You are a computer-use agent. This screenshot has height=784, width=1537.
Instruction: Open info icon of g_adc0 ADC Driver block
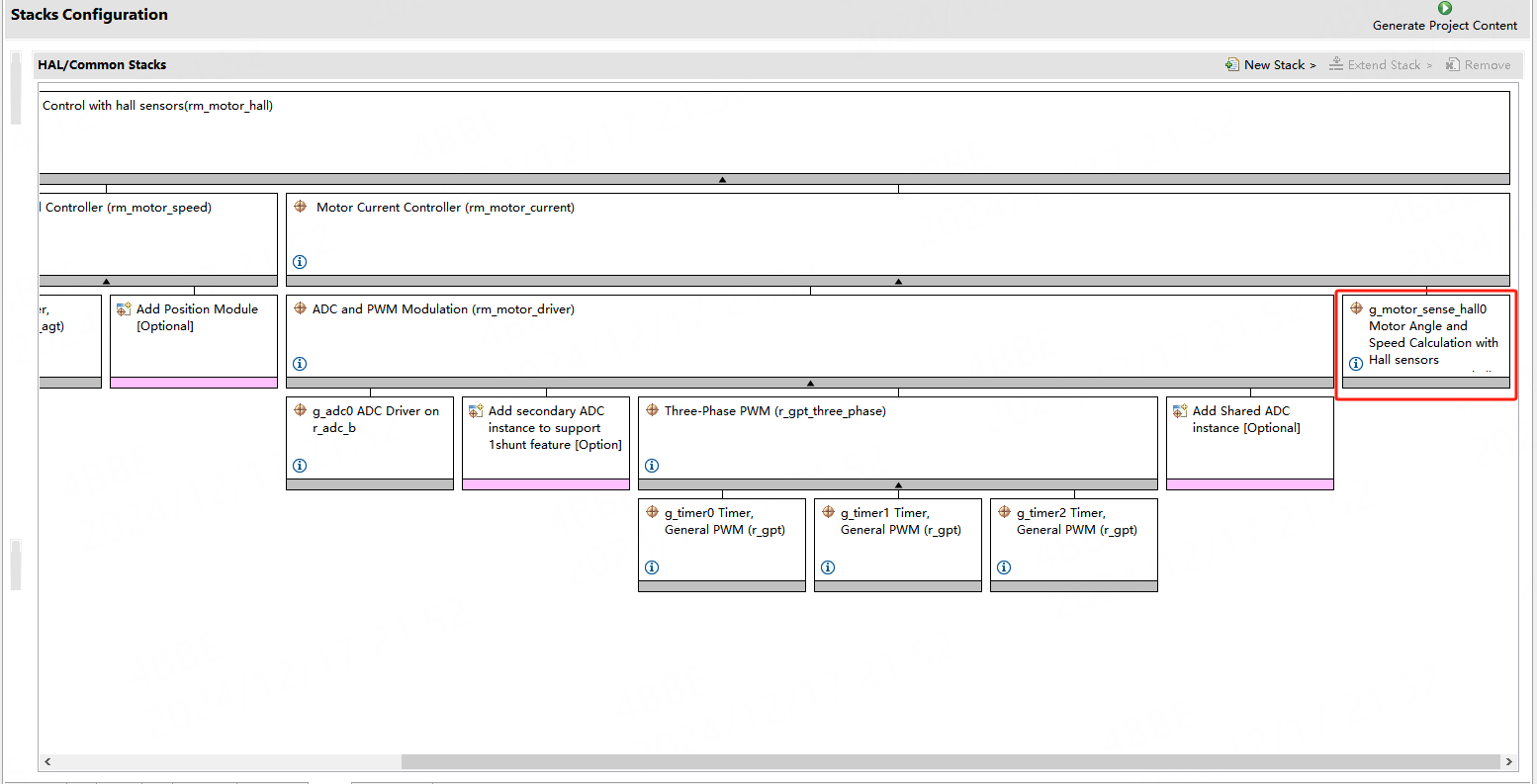tap(300, 466)
